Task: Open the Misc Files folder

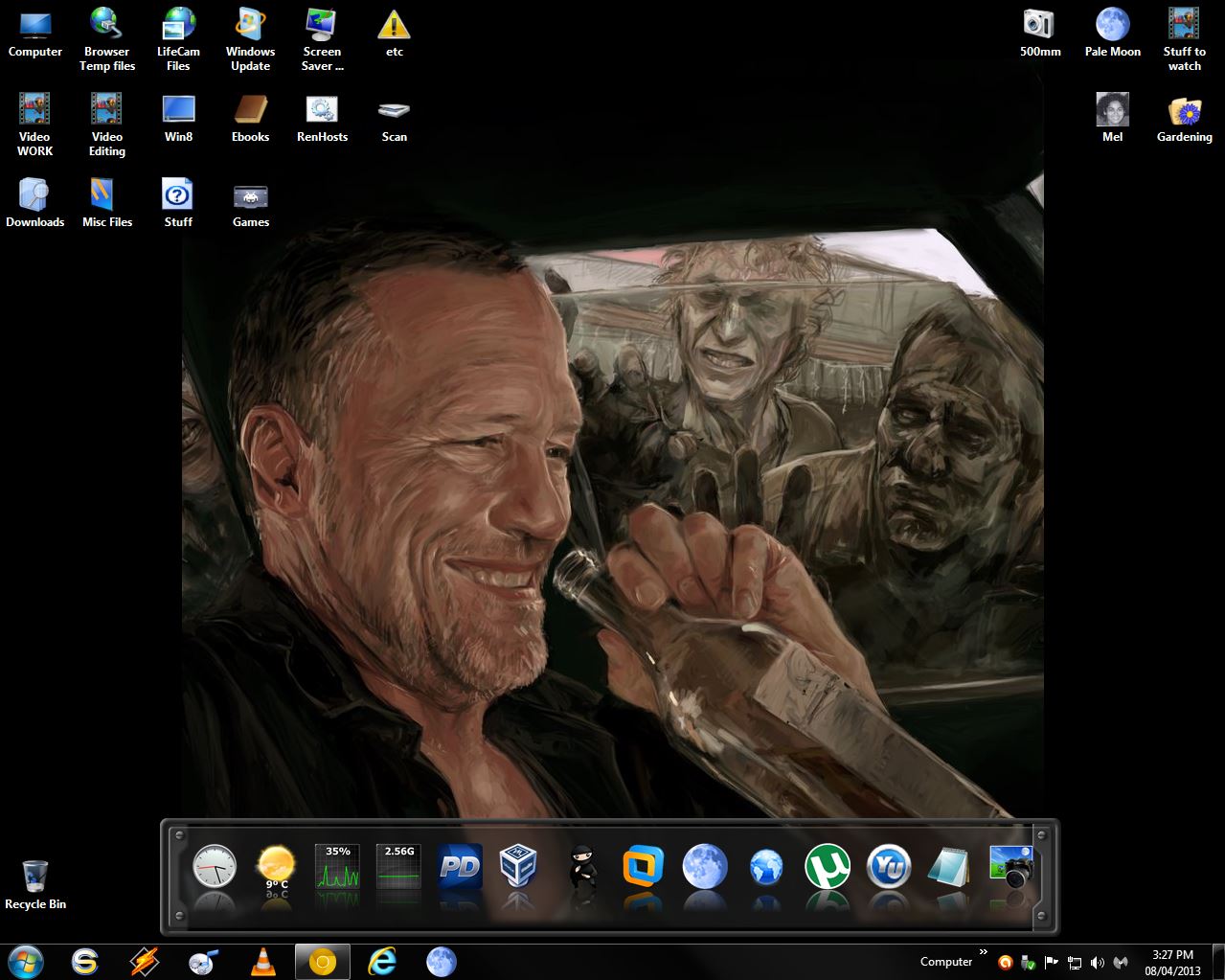Action: [106, 202]
